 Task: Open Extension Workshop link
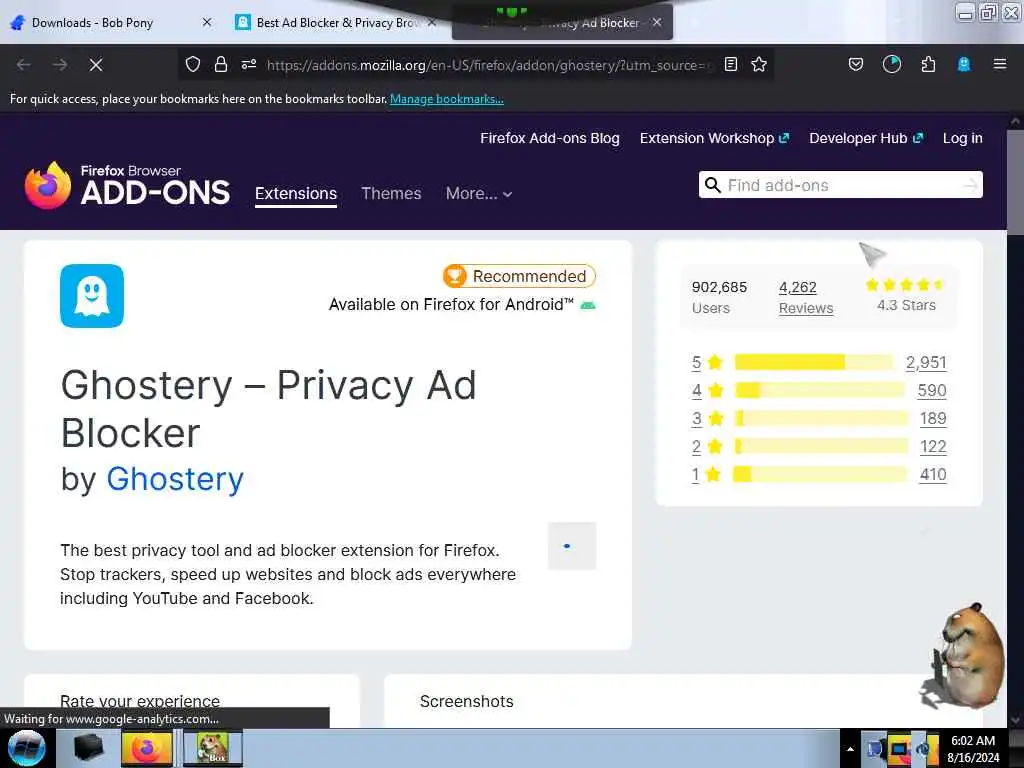click(x=714, y=138)
